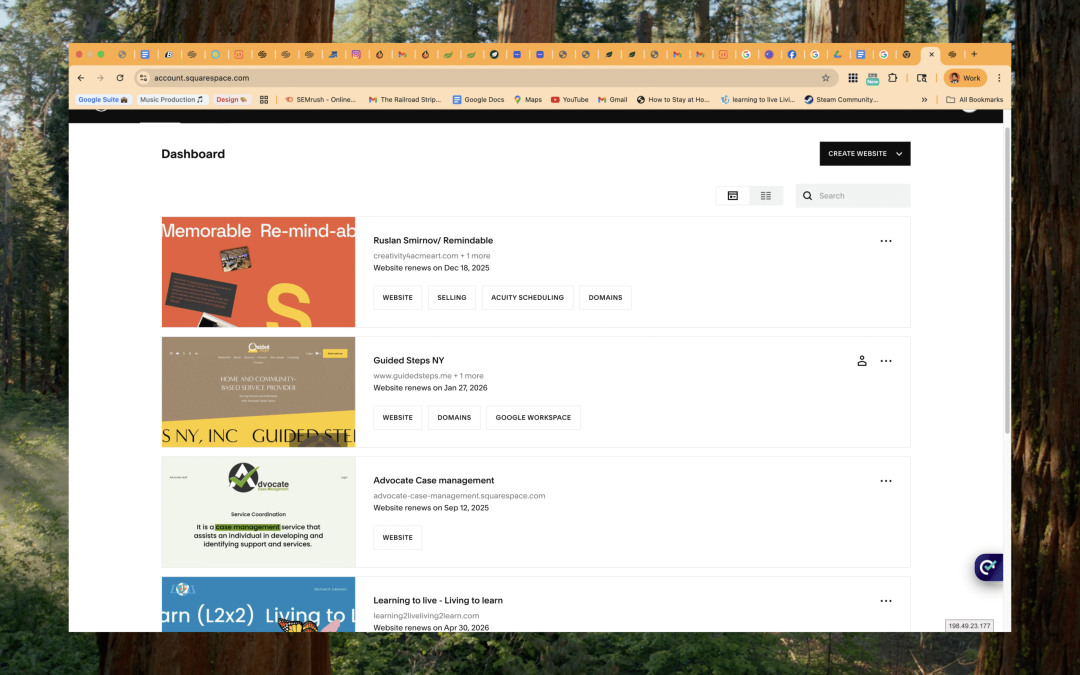
Task: Open contributor settings on Guided Steps NY card
Action: pyautogui.click(x=862, y=361)
